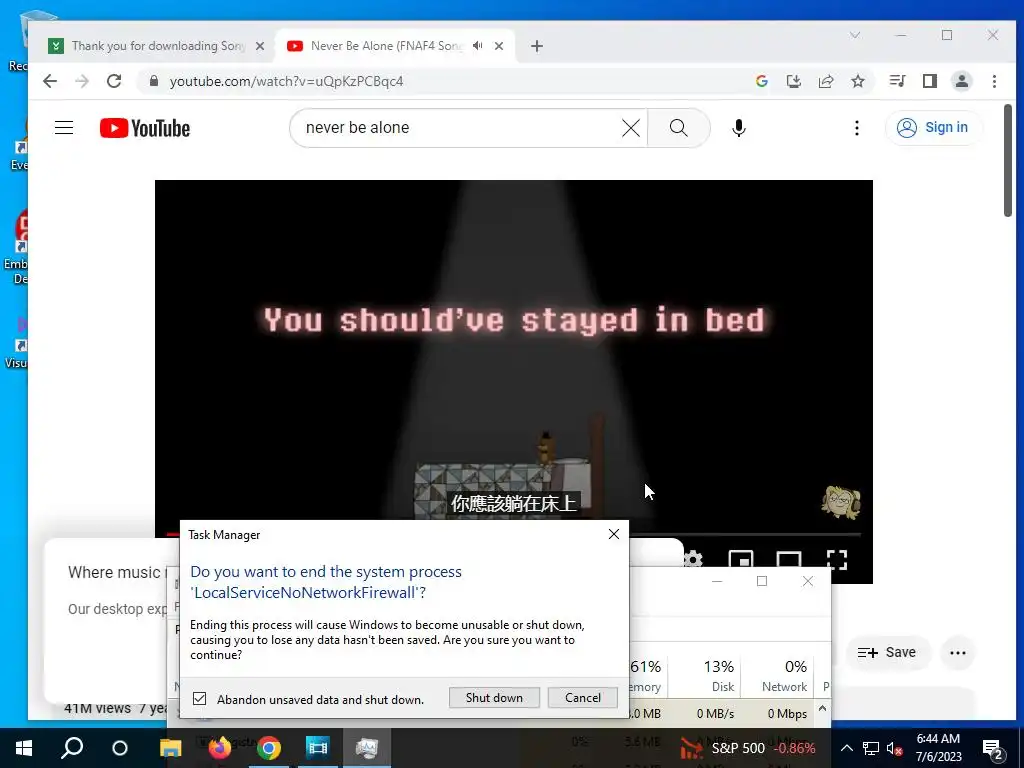This screenshot has width=1024, height=768.
Task: Maximize the Task Manager window
Action: coord(761,581)
